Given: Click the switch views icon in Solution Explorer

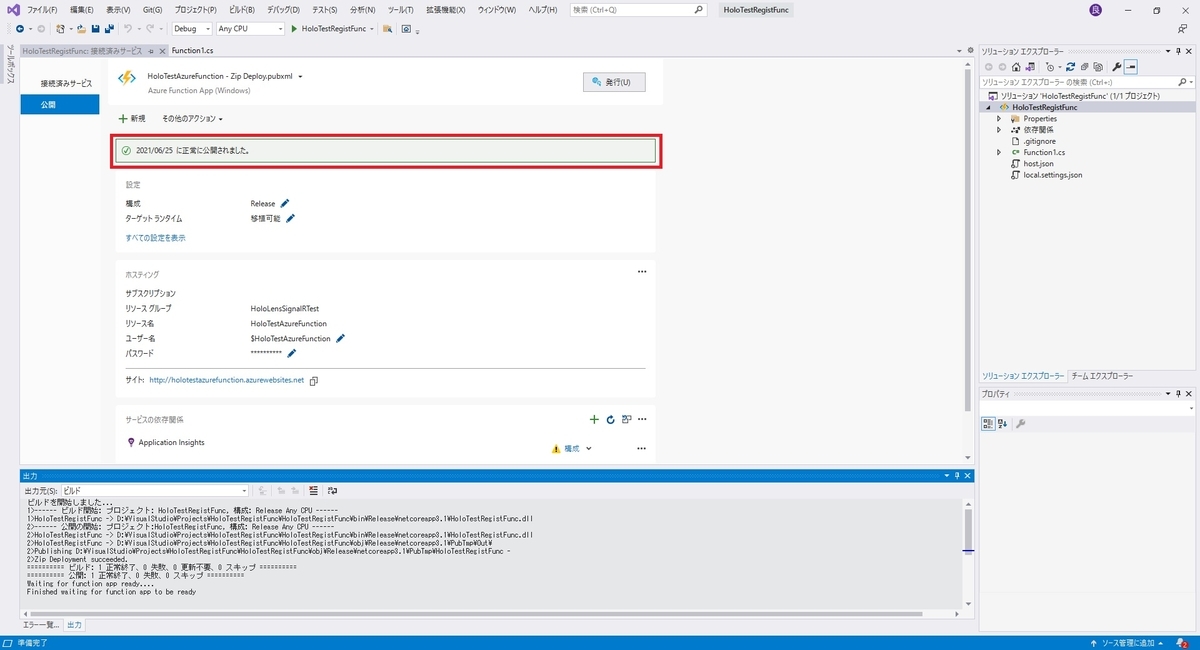Looking at the screenshot, I should [1030, 67].
